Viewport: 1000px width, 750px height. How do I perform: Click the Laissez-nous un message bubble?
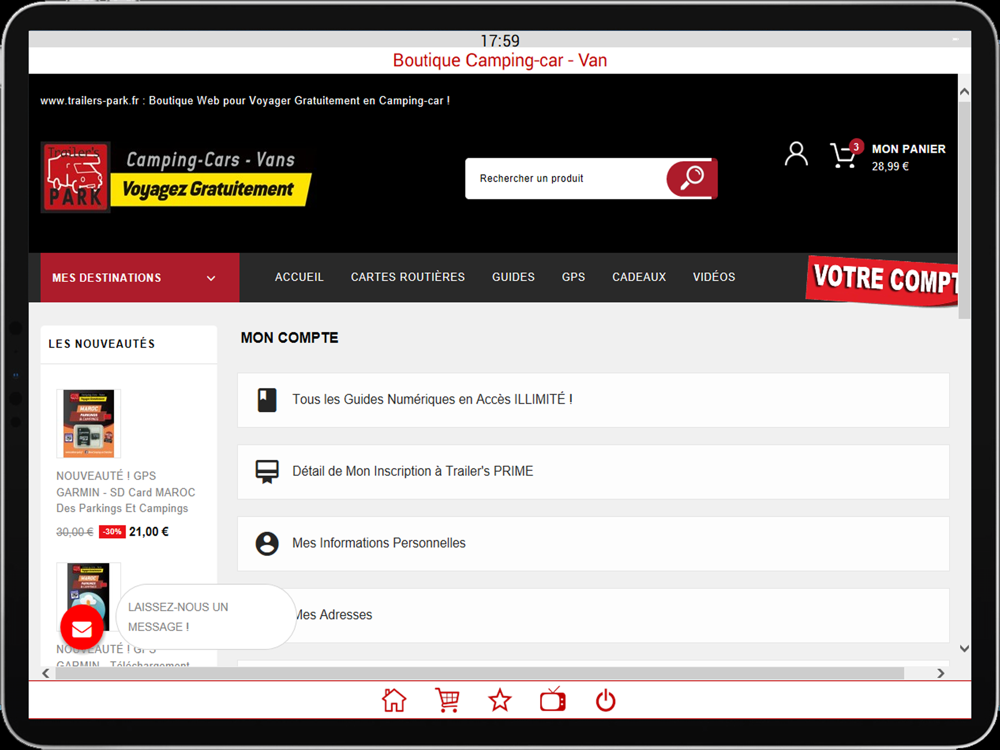pos(205,617)
